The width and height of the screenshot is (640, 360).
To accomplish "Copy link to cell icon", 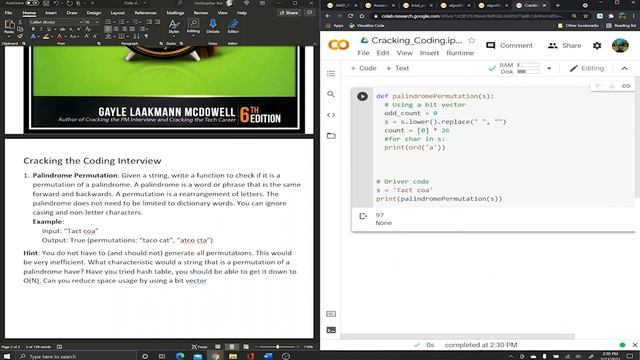I will point(626,86).
